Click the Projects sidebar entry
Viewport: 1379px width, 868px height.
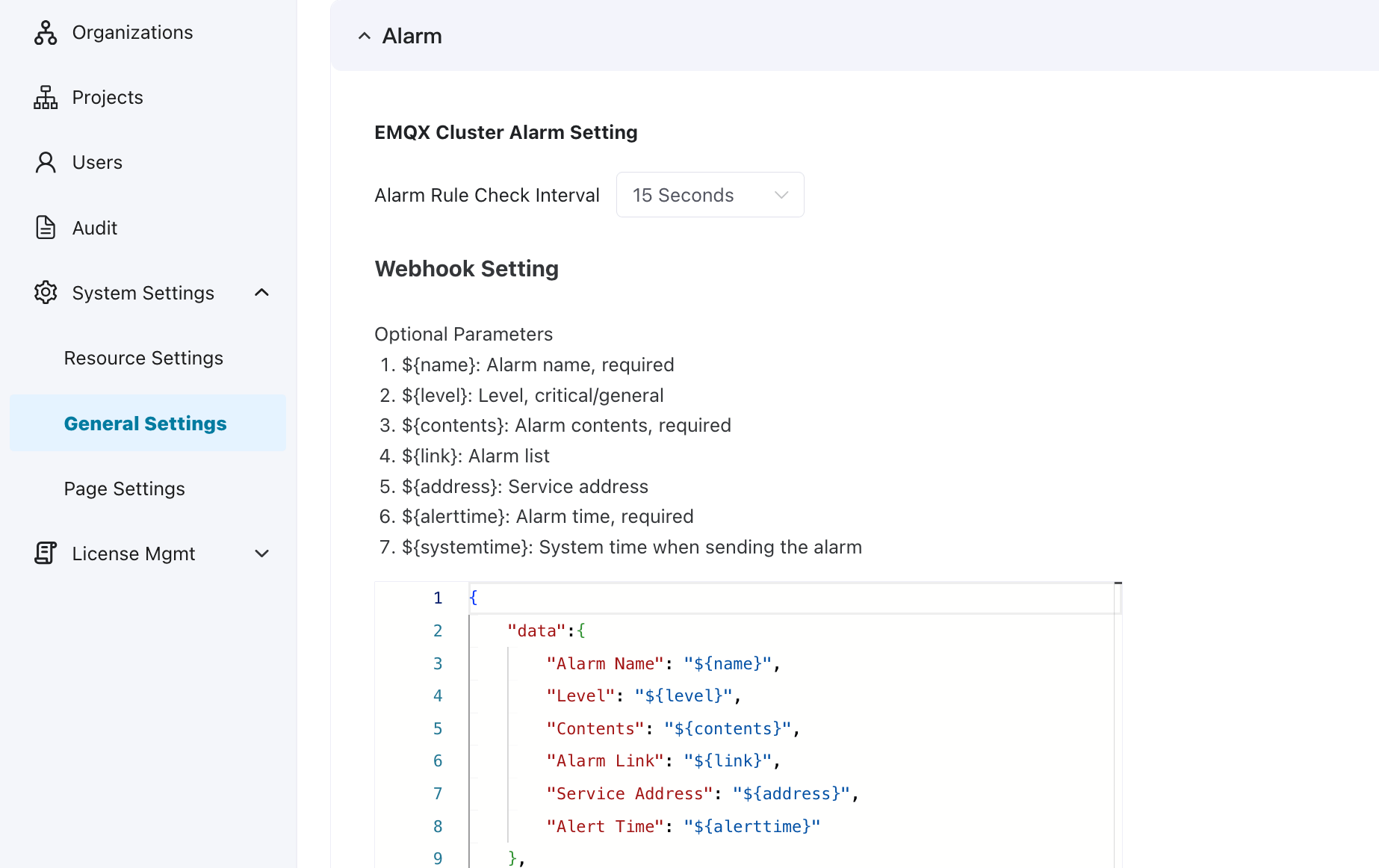click(108, 96)
